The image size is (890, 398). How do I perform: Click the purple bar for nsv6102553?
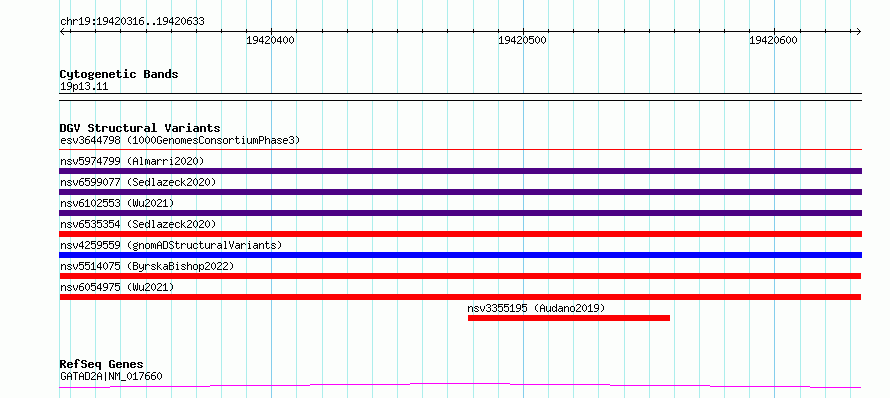click(460, 213)
